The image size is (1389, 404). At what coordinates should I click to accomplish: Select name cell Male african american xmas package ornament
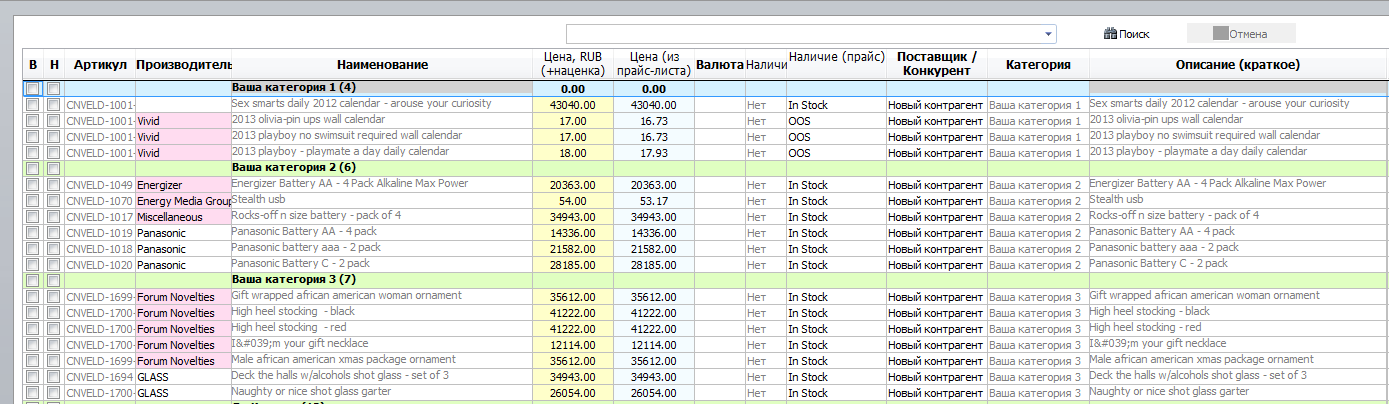[x=381, y=360]
